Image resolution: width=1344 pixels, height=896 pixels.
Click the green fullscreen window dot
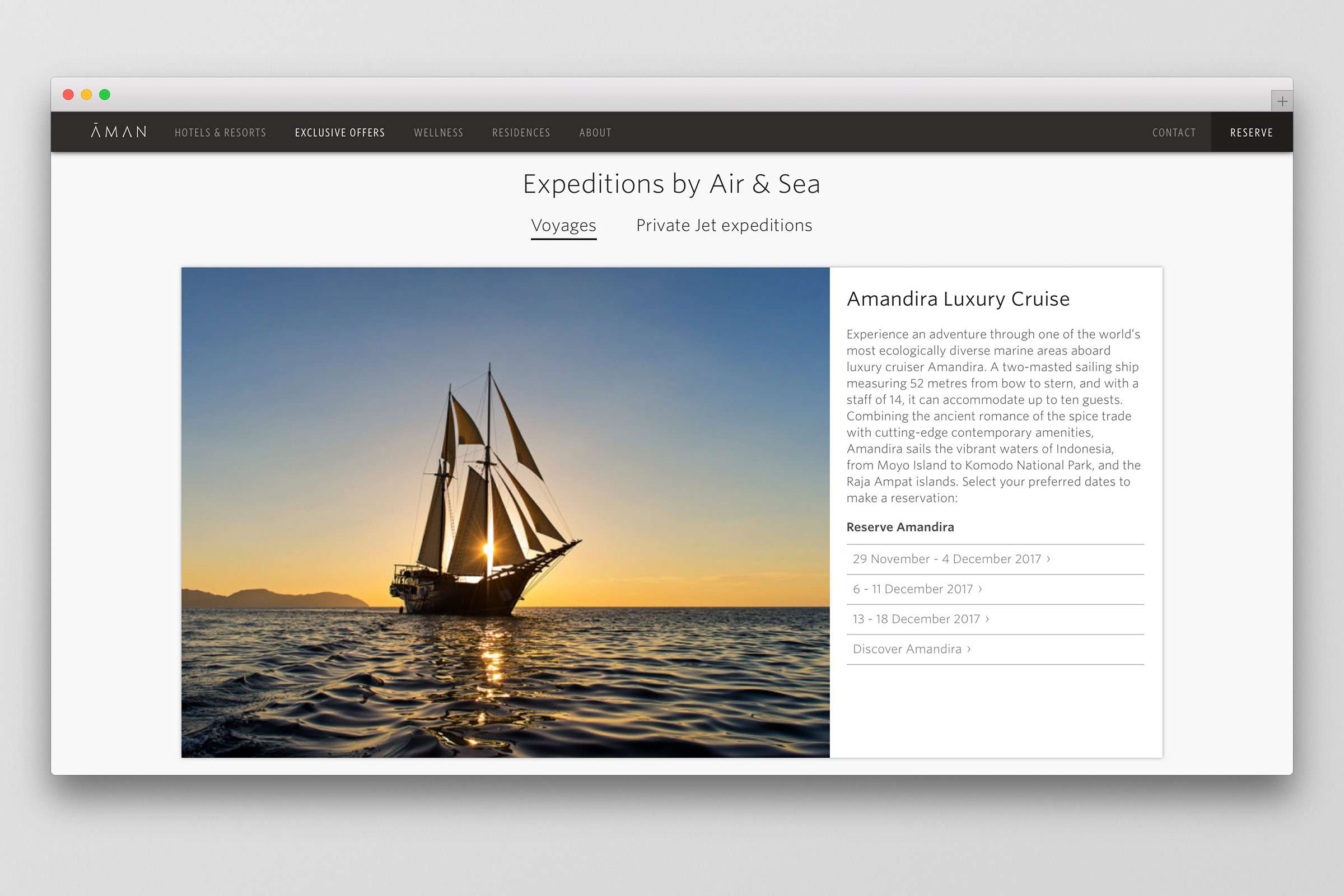[x=105, y=95]
